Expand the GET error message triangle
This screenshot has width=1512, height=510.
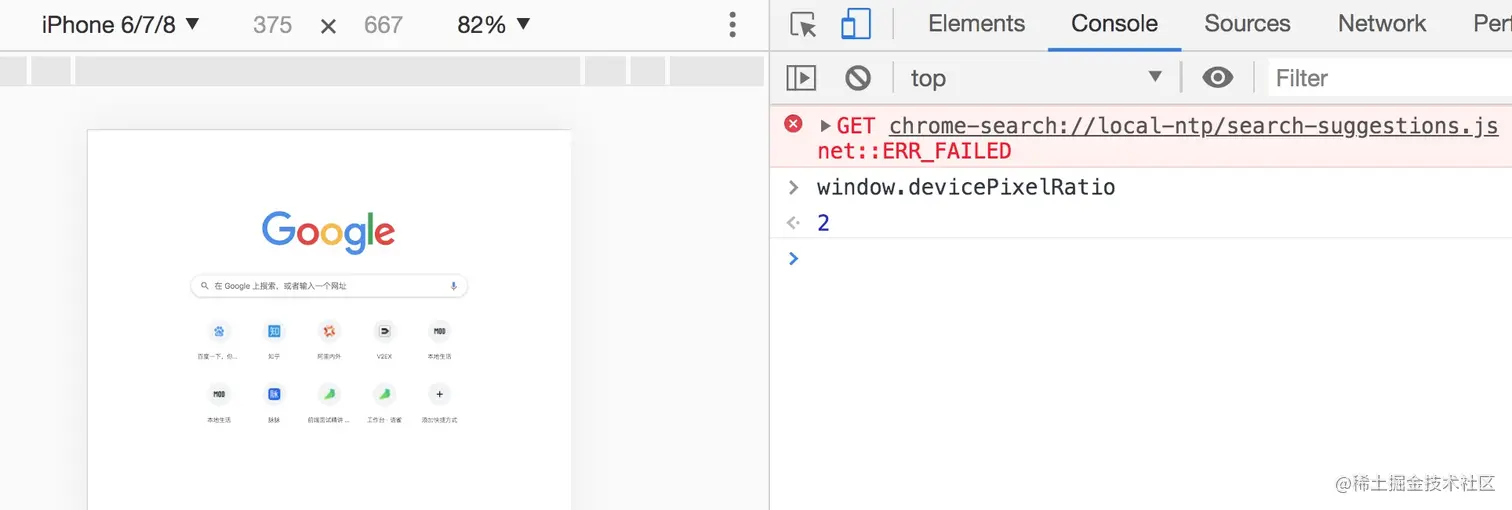tap(826, 126)
